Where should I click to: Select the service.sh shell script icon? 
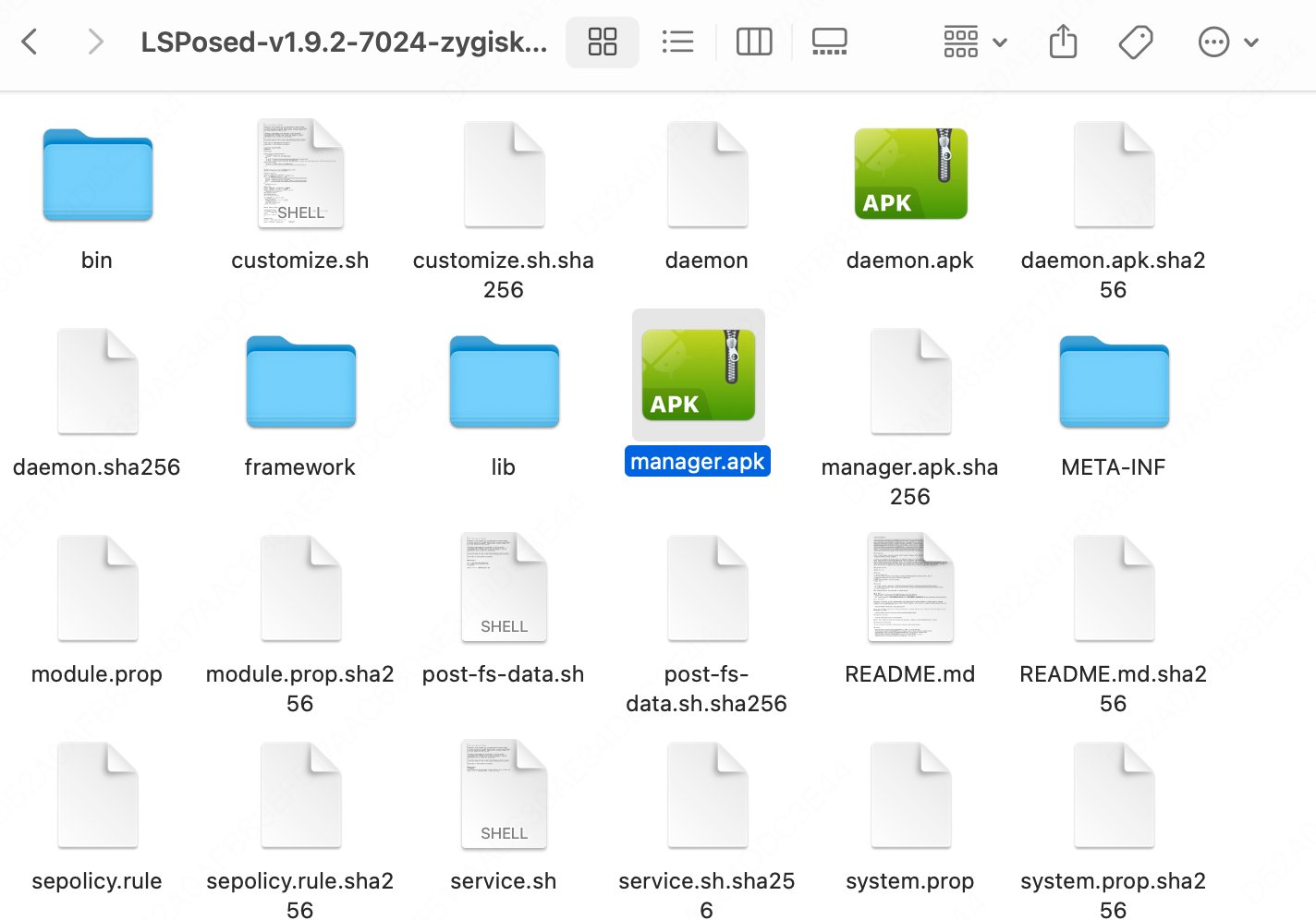504,794
